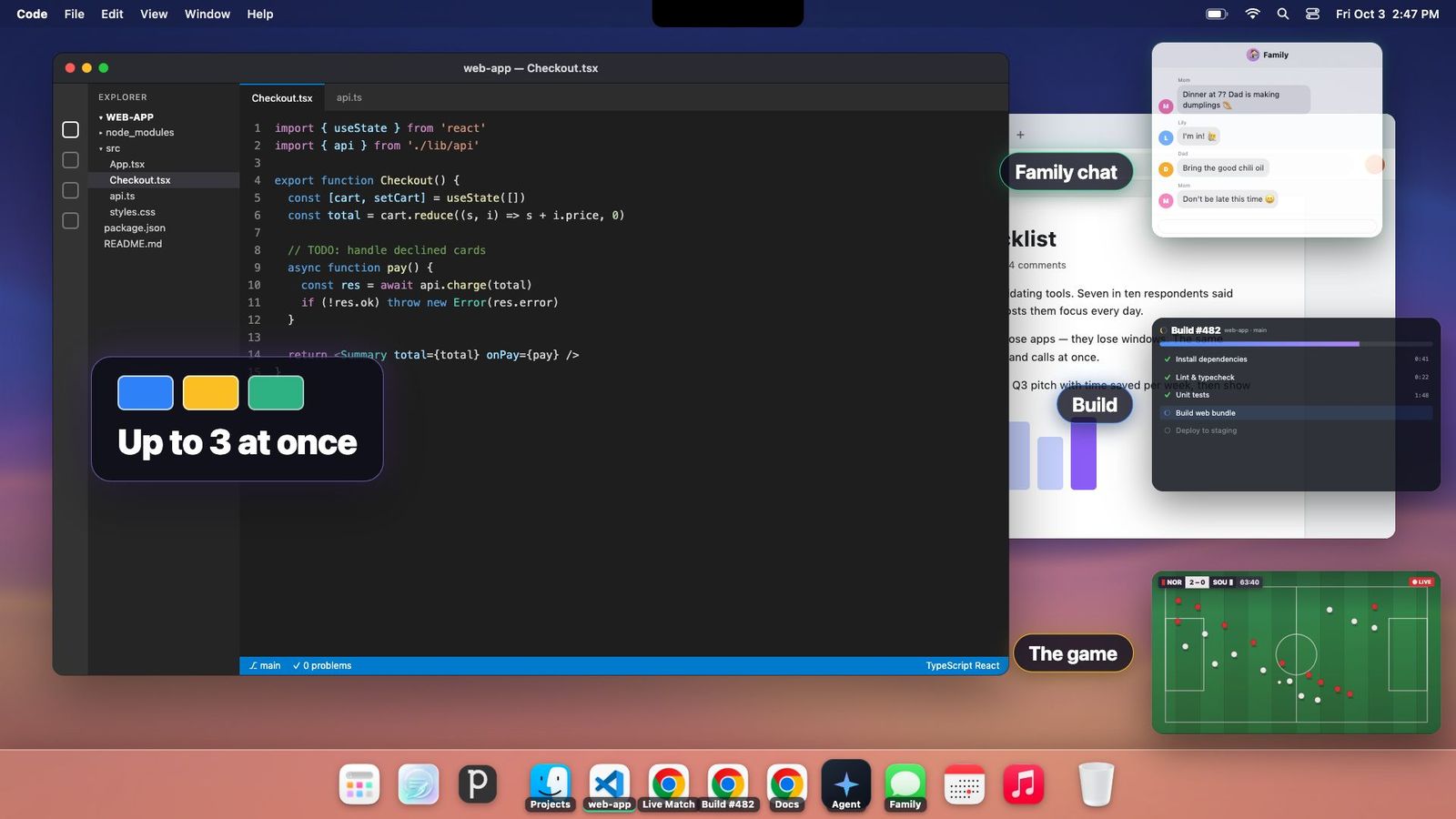Screen dimensions: 1456x819
Task: Open the Trash in the dock
Action: (1097, 784)
